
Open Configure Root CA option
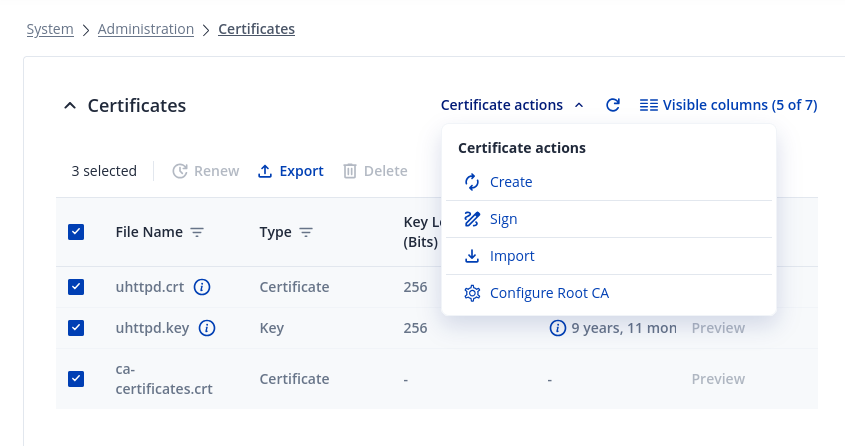[x=549, y=293]
